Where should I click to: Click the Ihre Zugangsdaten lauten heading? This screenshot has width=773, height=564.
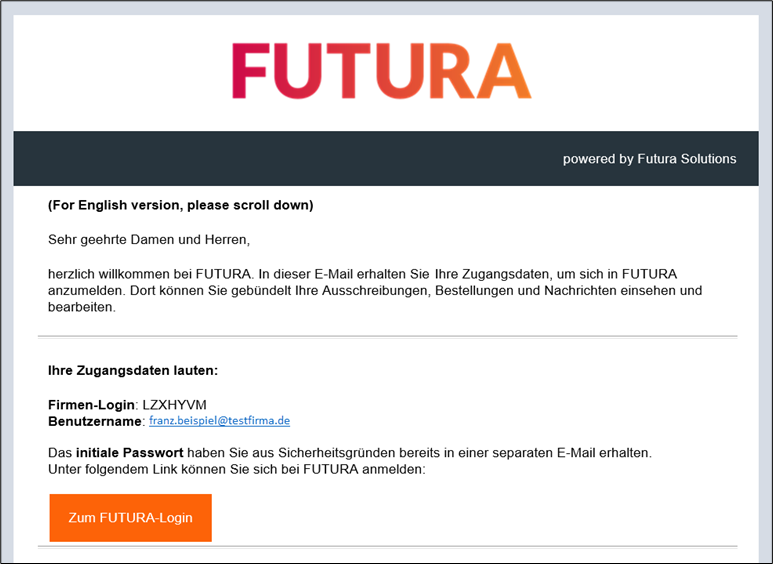click(133, 371)
